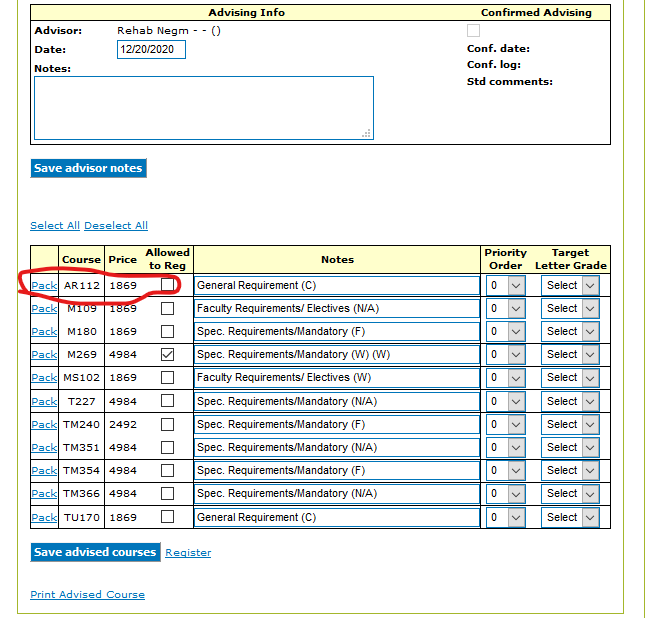Open Priority Order dropdown for M269
This screenshot has height=618, width=657.
tap(506, 354)
